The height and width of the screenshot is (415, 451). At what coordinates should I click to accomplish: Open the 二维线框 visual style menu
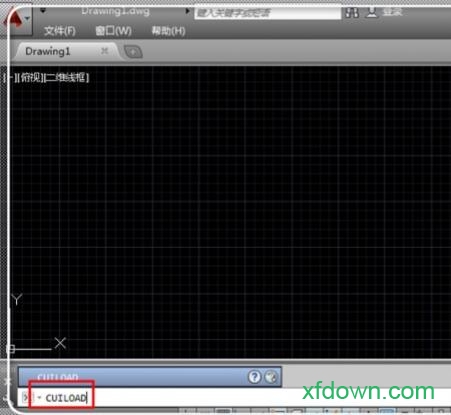(67, 78)
